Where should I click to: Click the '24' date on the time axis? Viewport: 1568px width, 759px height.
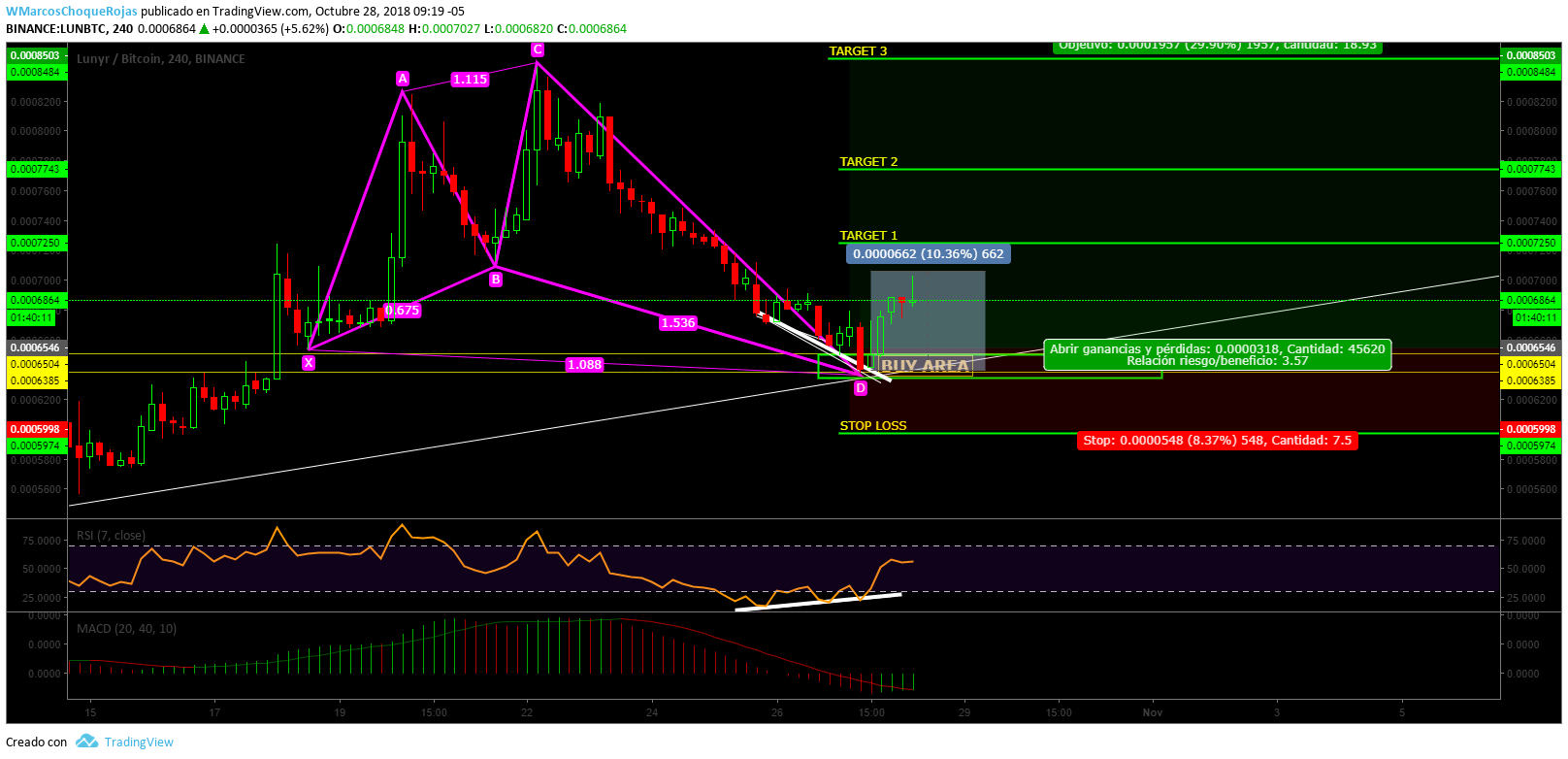click(652, 712)
